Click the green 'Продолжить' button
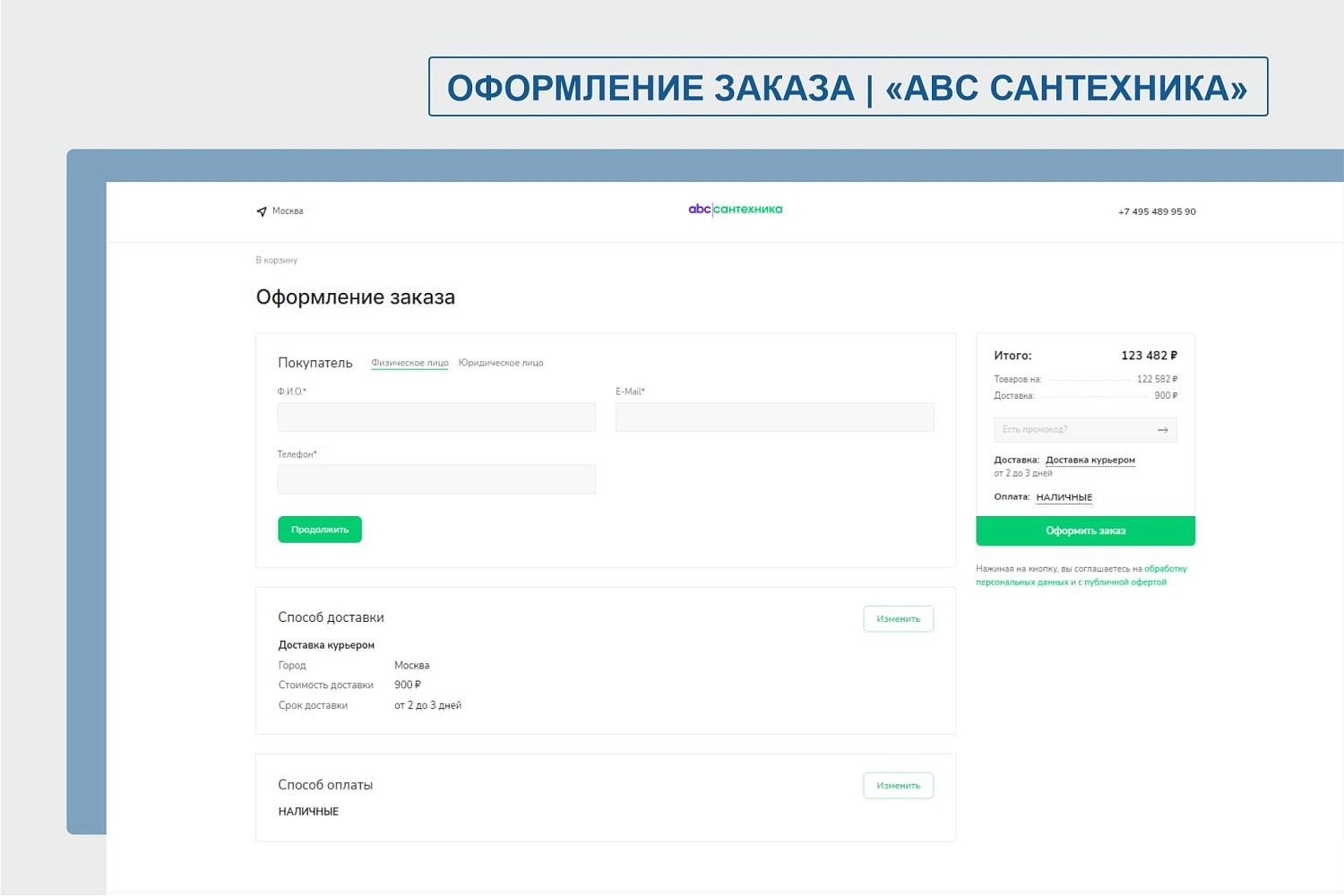1344x896 pixels. 320,530
